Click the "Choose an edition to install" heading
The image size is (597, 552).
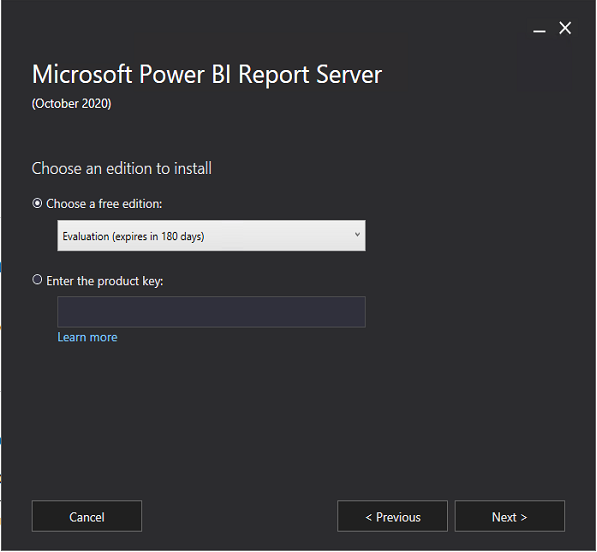pos(121,168)
